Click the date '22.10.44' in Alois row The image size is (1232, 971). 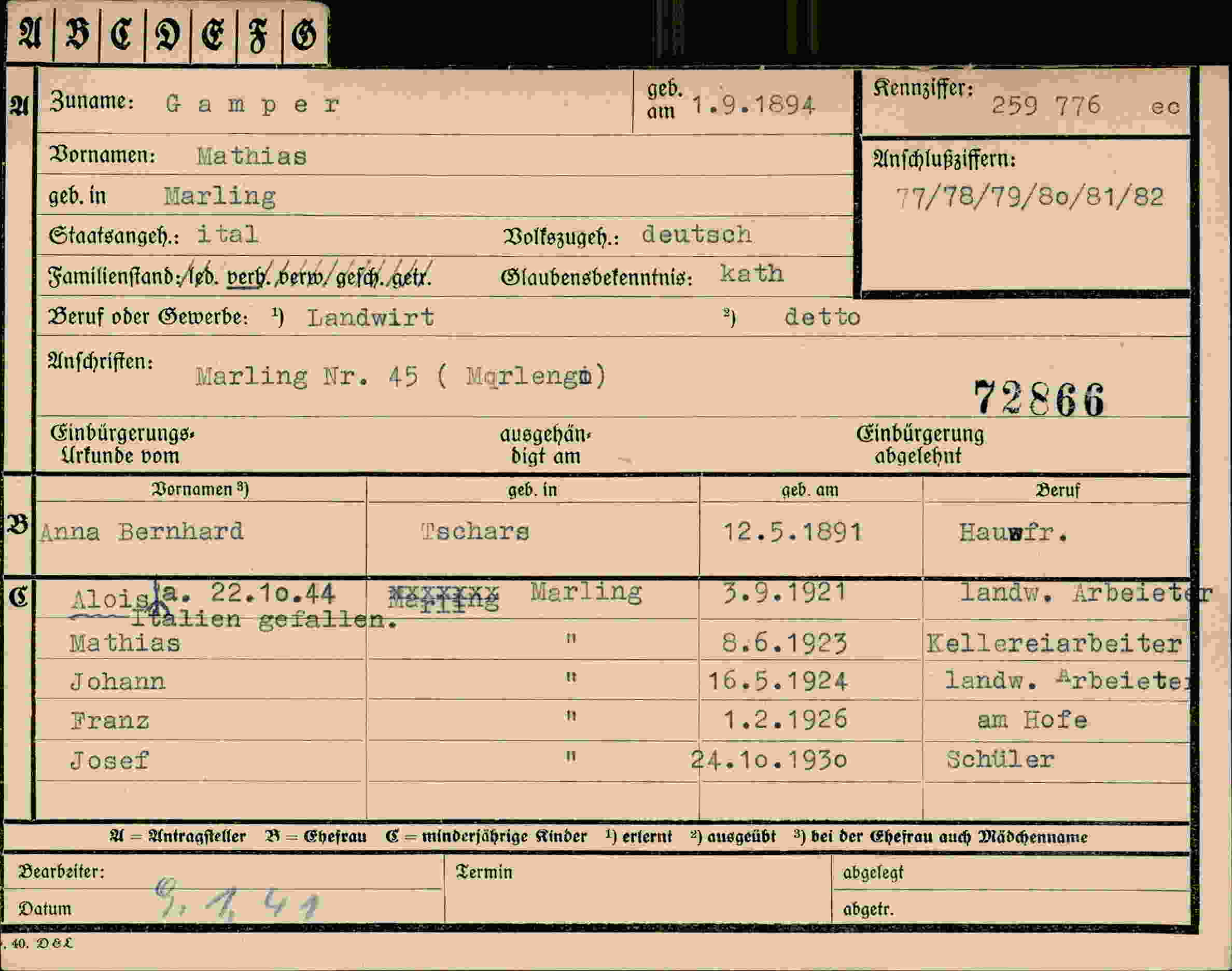click(x=272, y=593)
